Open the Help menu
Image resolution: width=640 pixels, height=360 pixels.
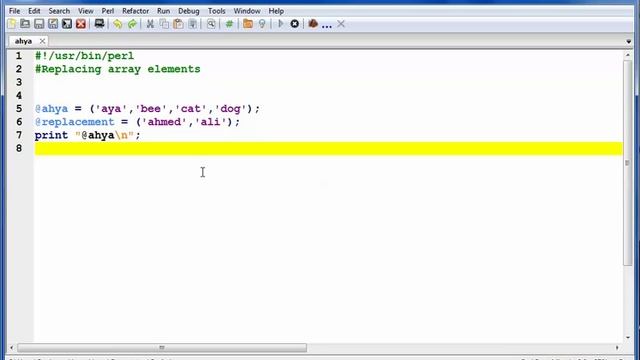276,11
